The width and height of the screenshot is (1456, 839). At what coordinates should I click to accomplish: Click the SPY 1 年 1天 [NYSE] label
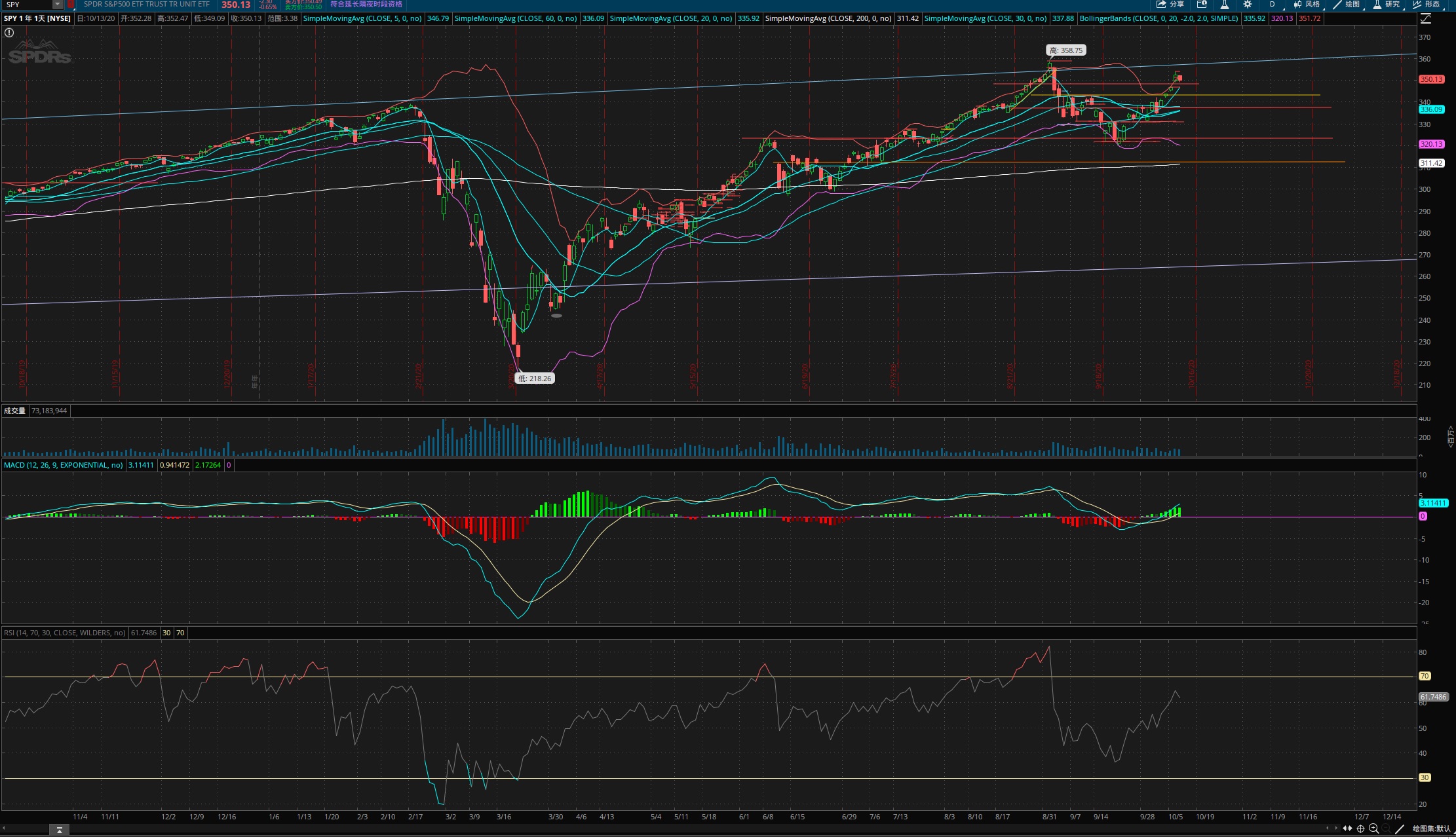click(x=37, y=18)
